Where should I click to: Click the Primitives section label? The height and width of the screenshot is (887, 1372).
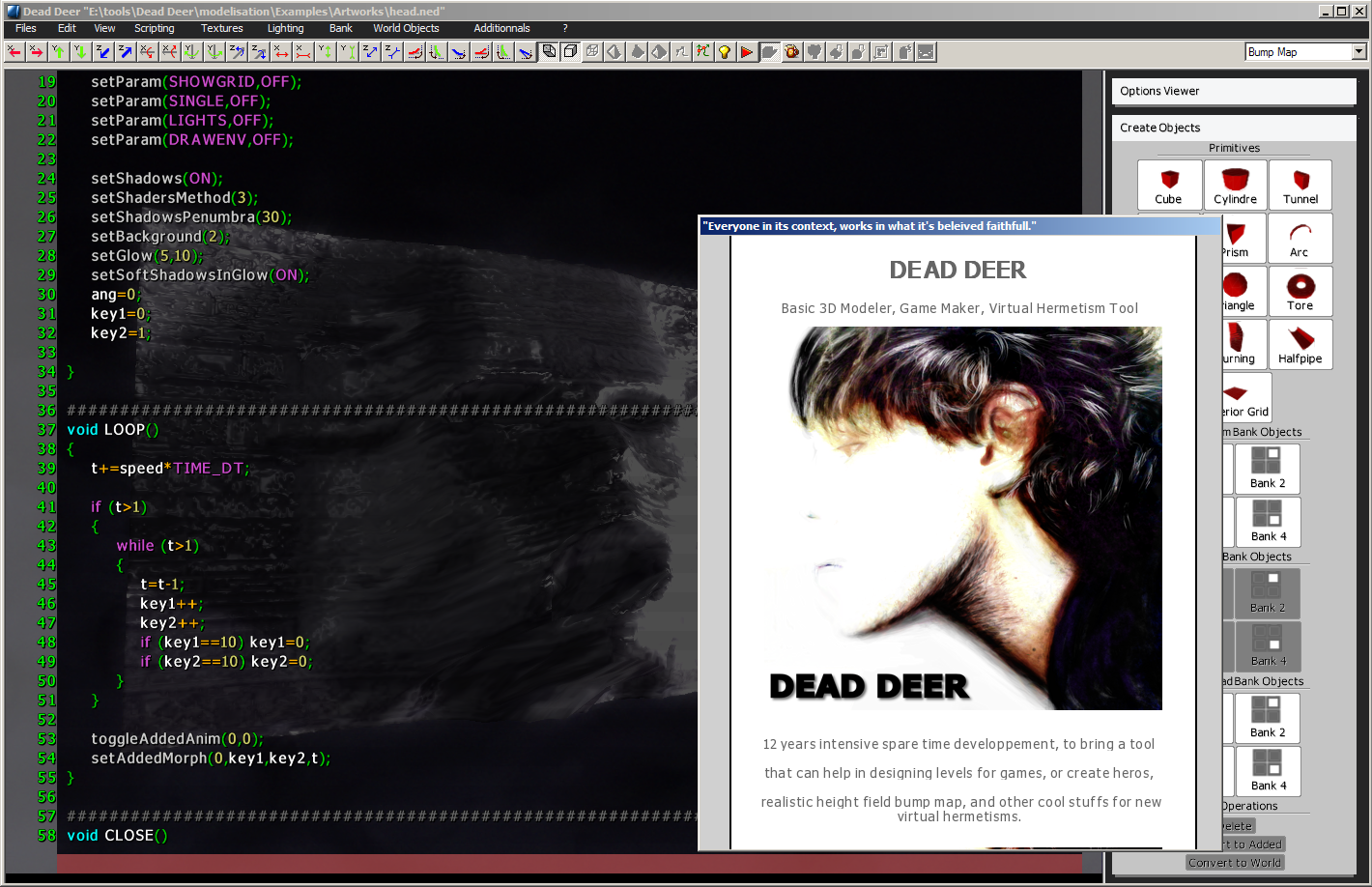[1234, 148]
